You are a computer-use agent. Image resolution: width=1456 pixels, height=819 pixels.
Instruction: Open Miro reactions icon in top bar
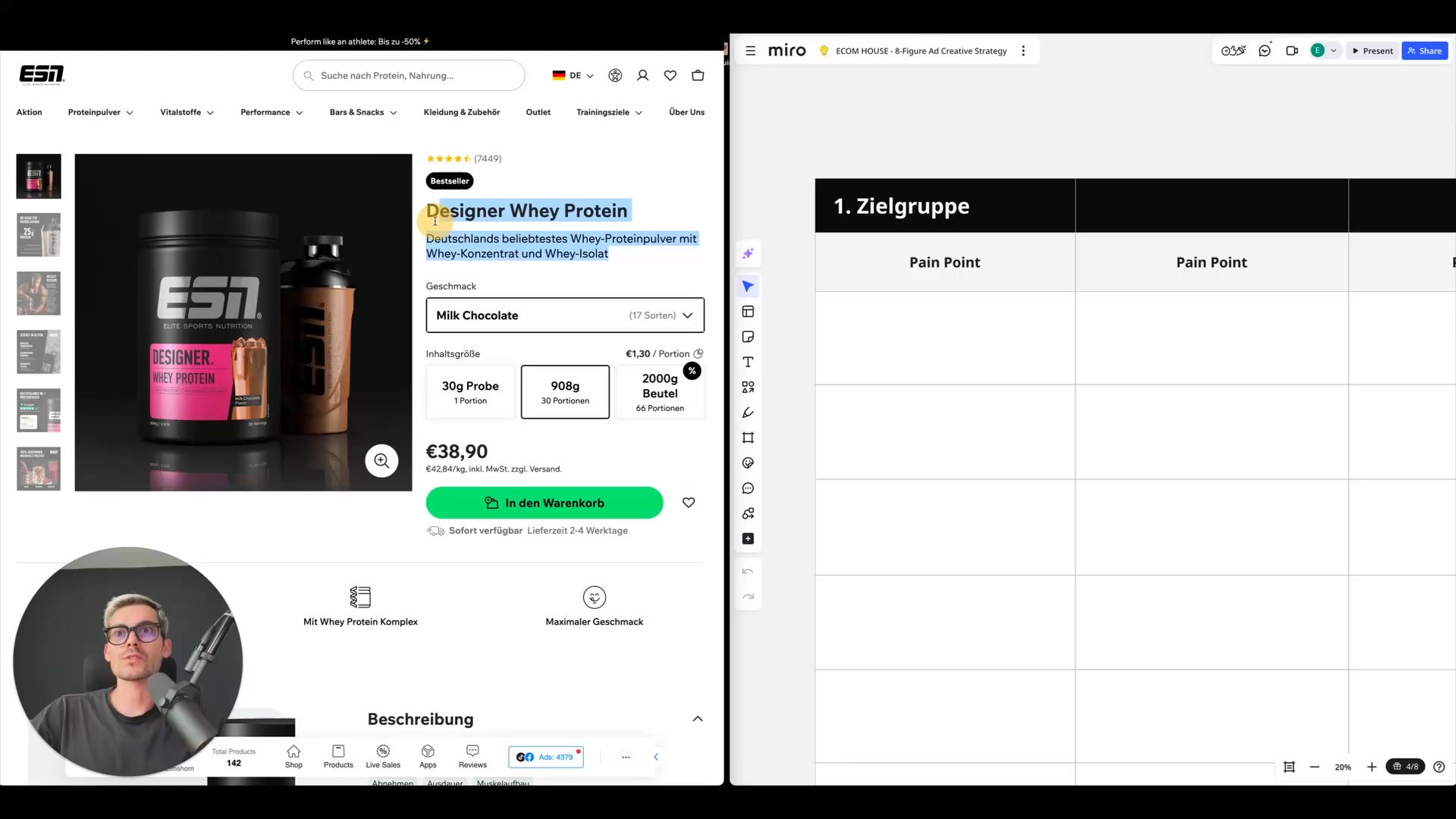(1233, 51)
